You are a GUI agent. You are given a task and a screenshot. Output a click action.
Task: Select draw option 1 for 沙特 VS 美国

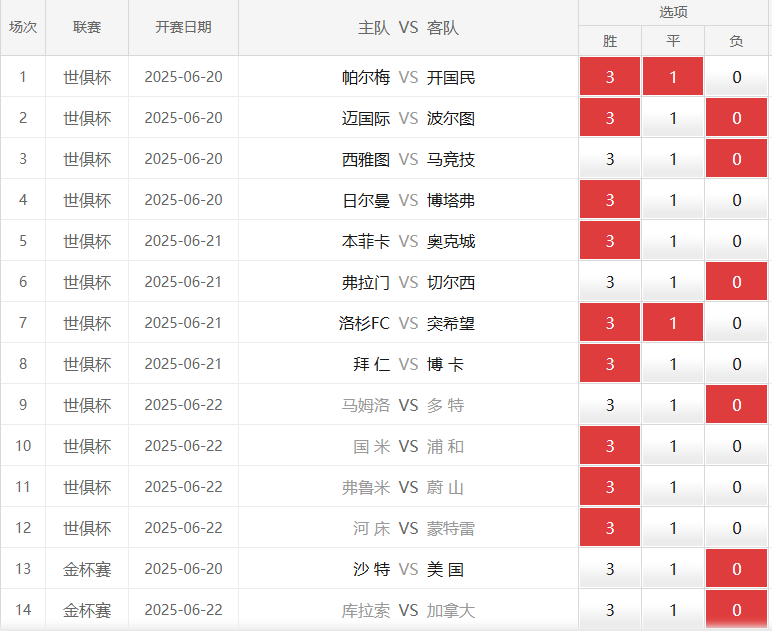click(x=673, y=569)
